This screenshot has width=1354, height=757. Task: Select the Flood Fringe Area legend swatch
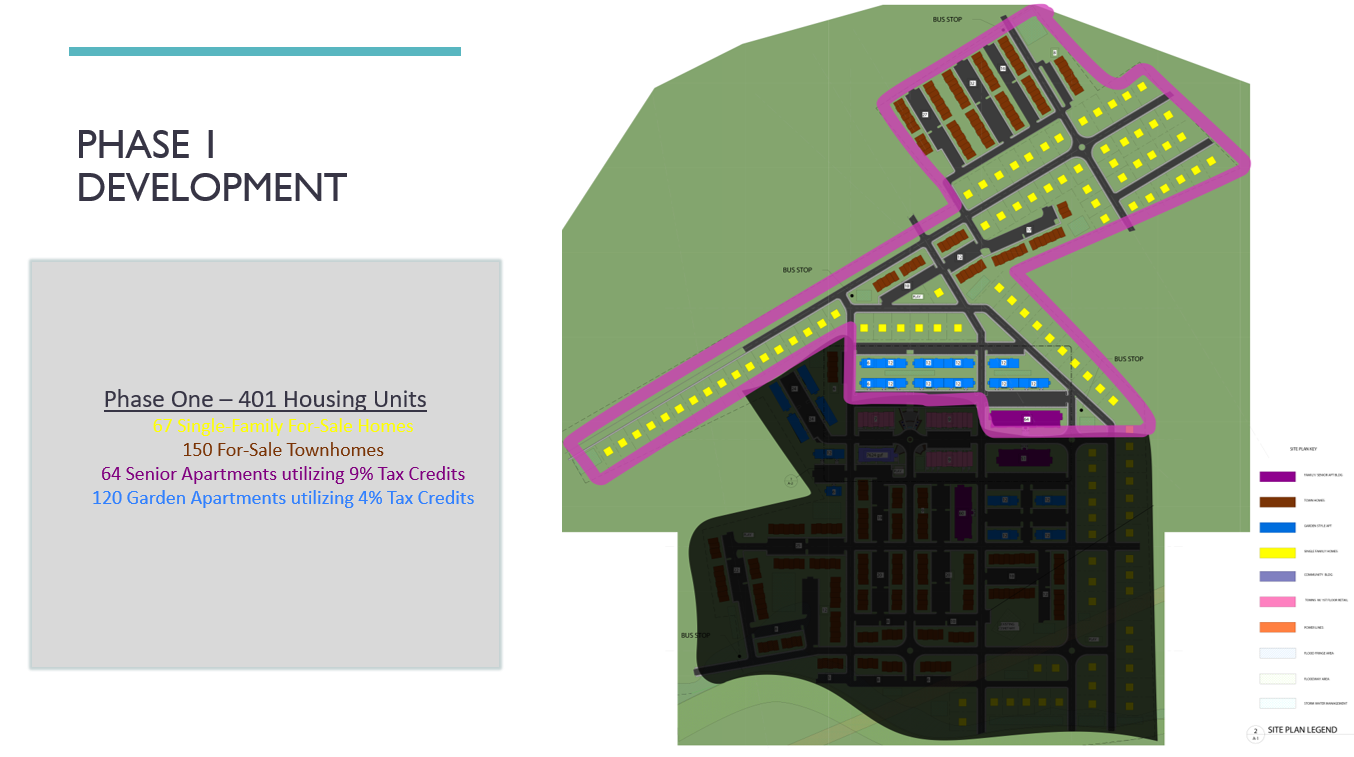coord(1276,653)
